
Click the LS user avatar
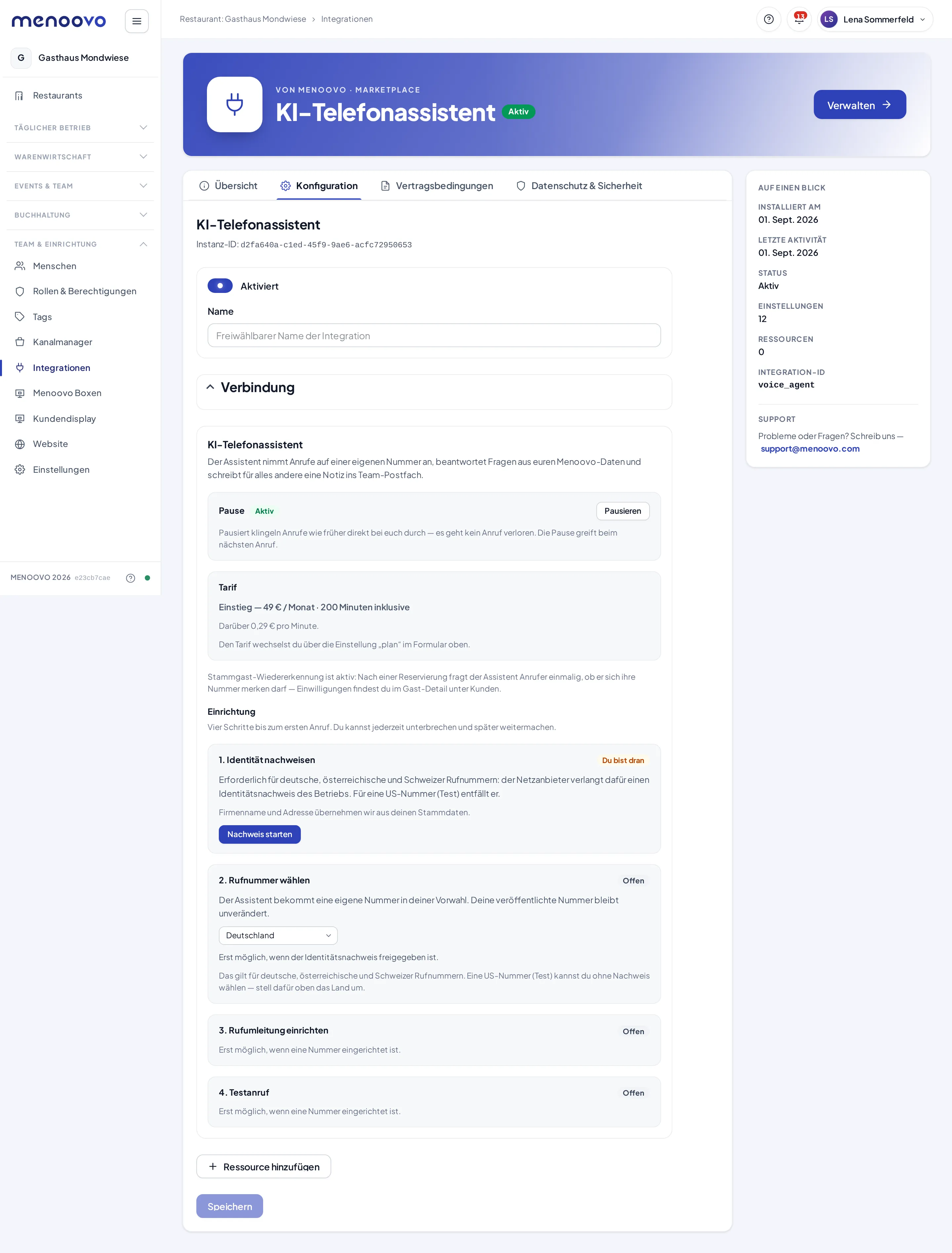tap(828, 19)
